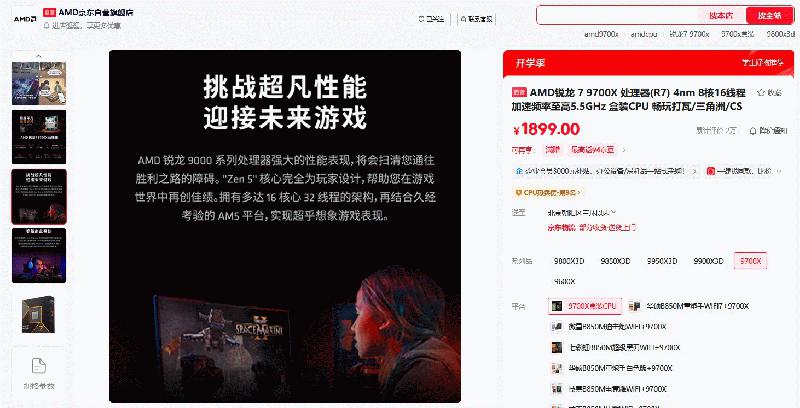Click the red icon on right promotion tag

click(711, 171)
